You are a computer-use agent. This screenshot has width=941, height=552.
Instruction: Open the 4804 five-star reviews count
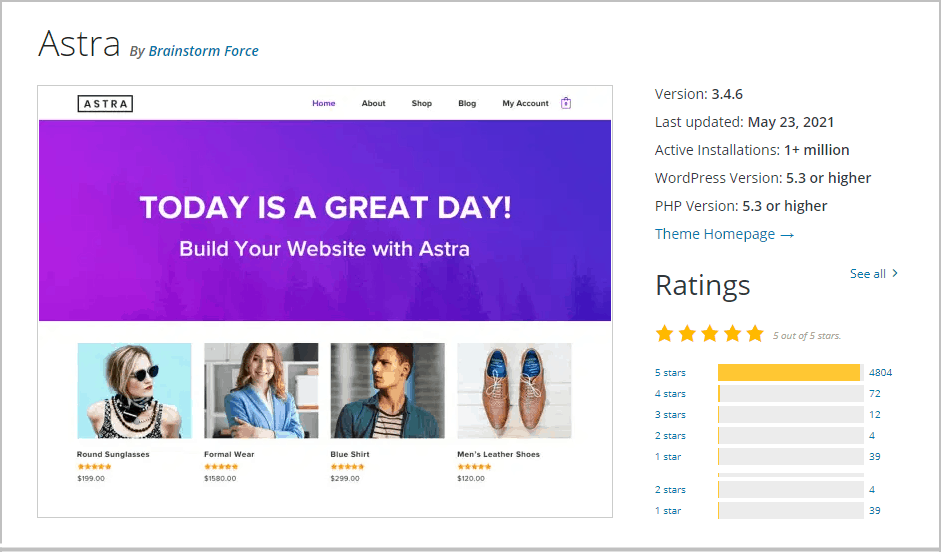point(880,373)
